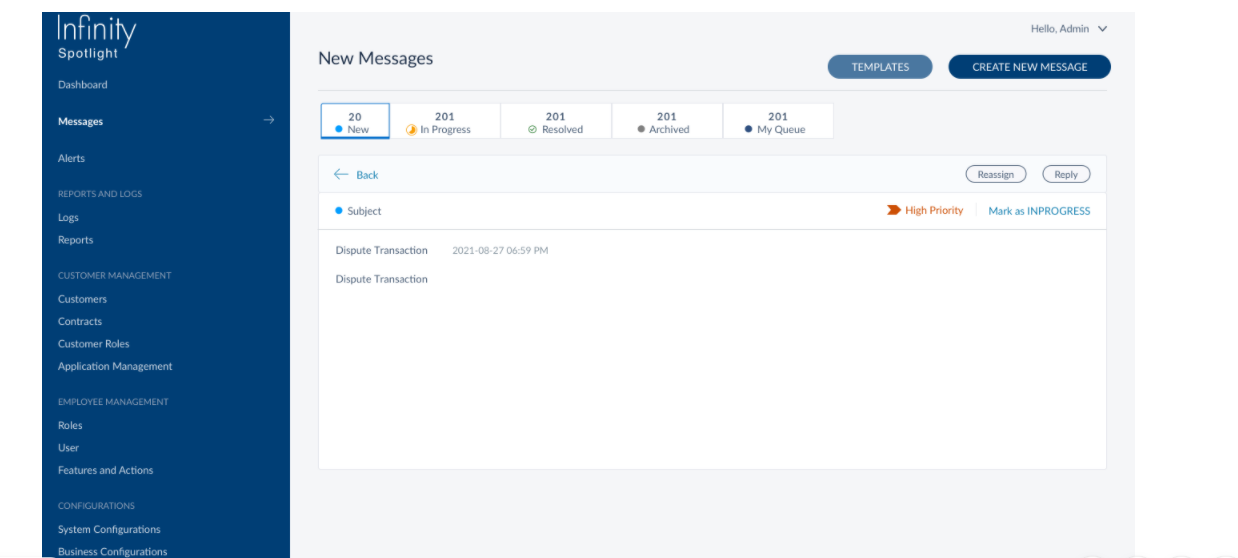
Task: Select the New messages tab
Action: [x=354, y=122]
